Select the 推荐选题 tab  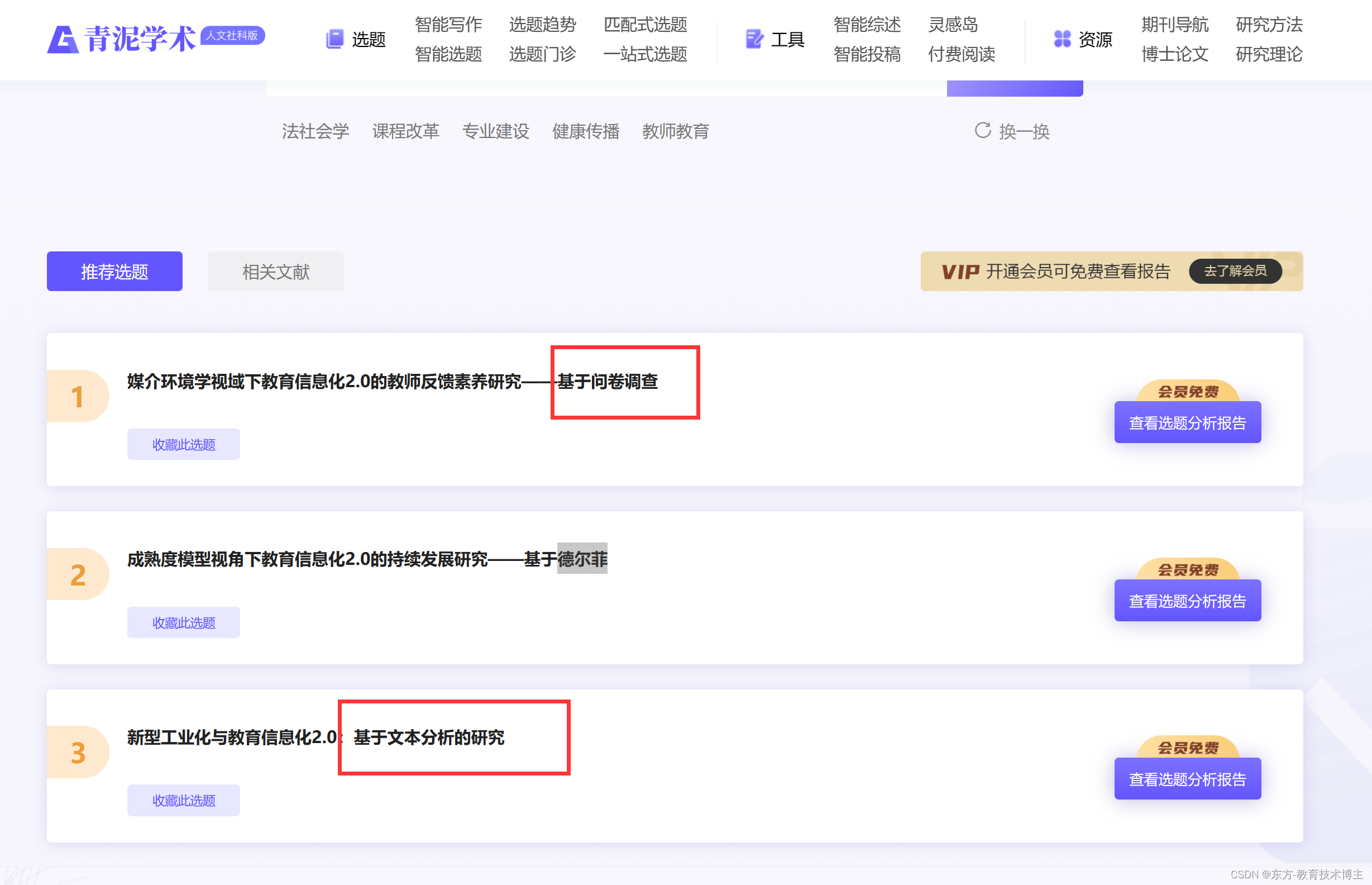pyautogui.click(x=114, y=271)
